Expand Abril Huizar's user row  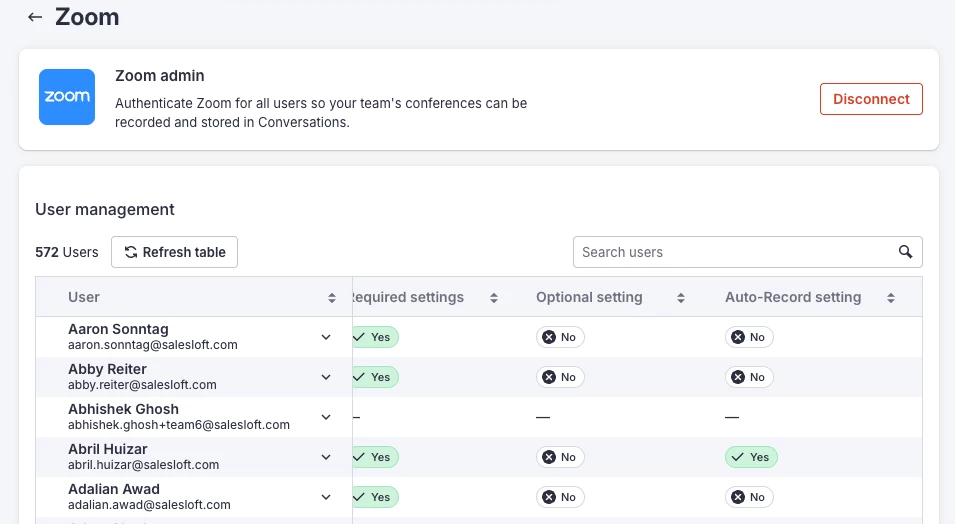(x=326, y=457)
